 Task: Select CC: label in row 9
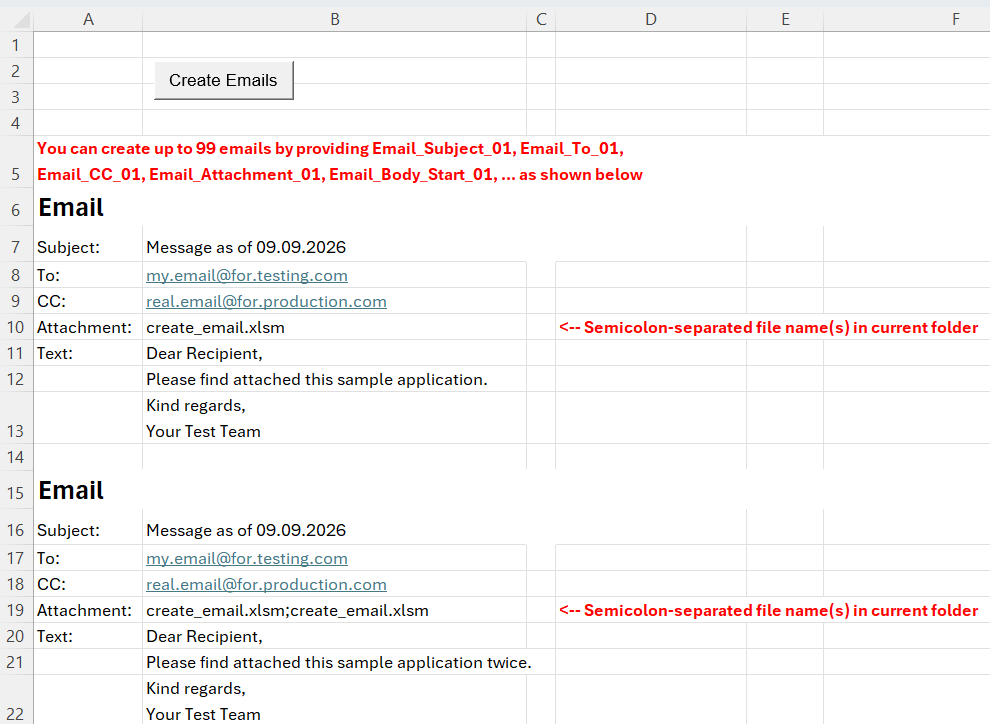51,302
